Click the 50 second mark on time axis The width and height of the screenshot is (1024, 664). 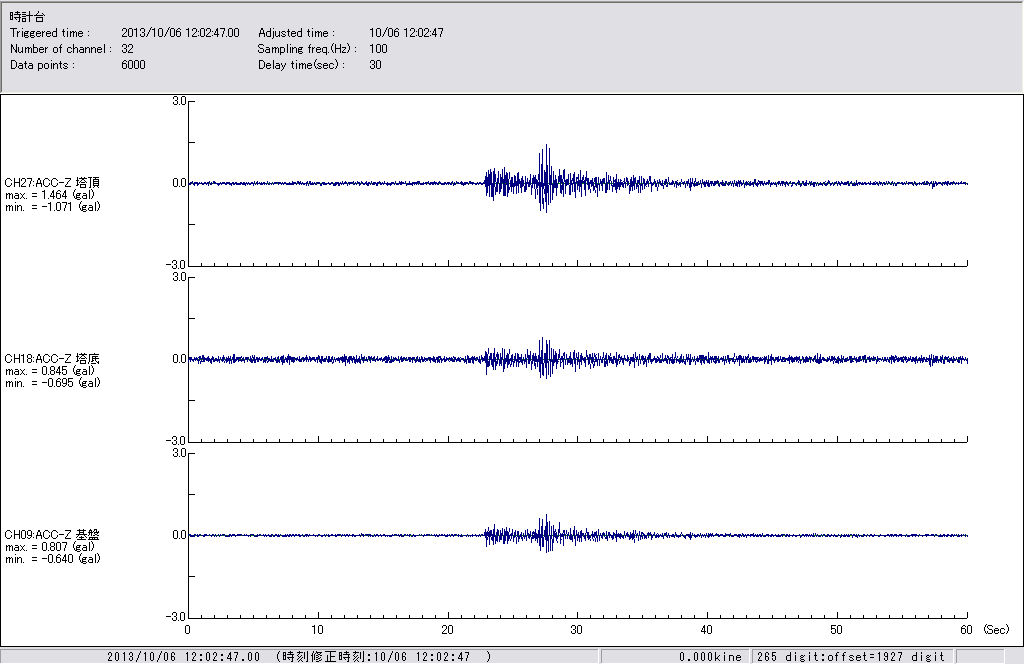837,630
